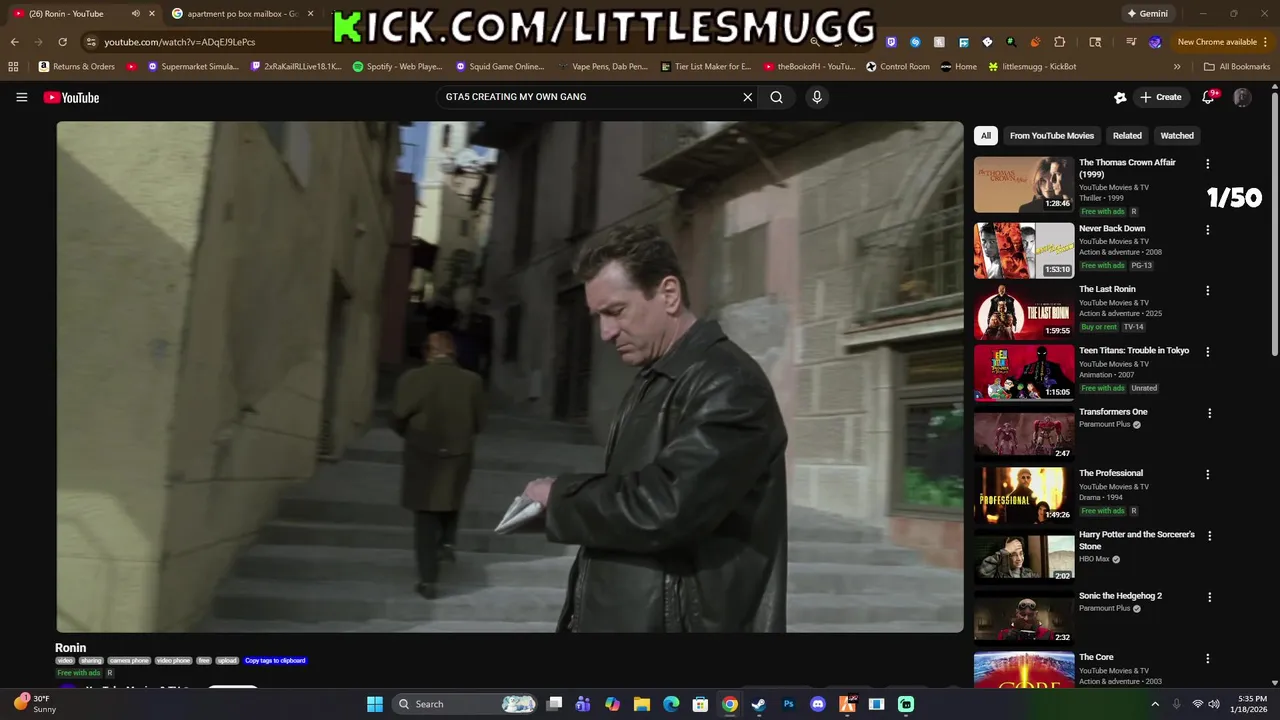Reload the page with the refresh icon
The image size is (1280, 720).
coord(62,42)
